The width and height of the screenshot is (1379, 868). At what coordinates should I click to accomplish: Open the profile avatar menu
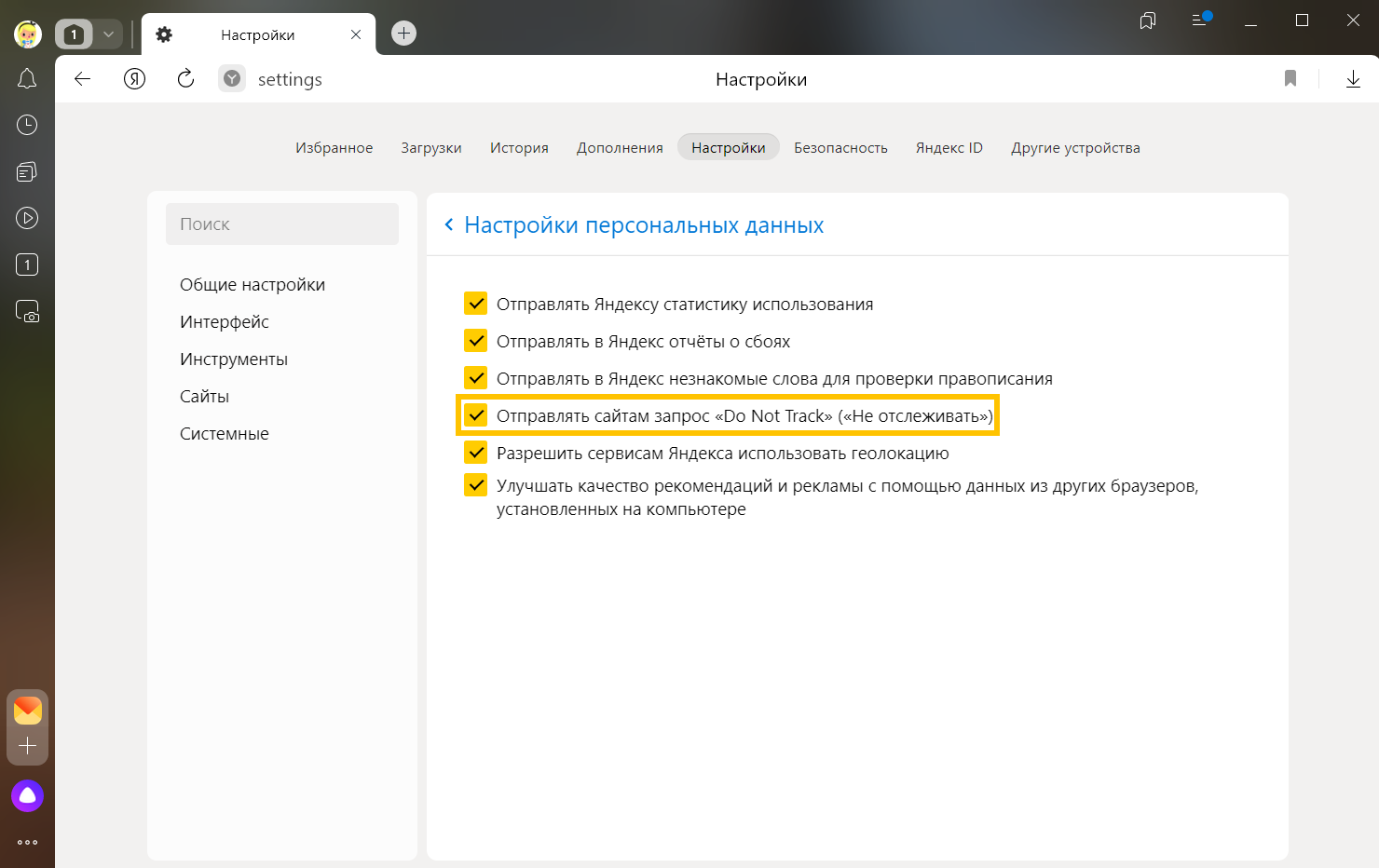pyautogui.click(x=28, y=34)
